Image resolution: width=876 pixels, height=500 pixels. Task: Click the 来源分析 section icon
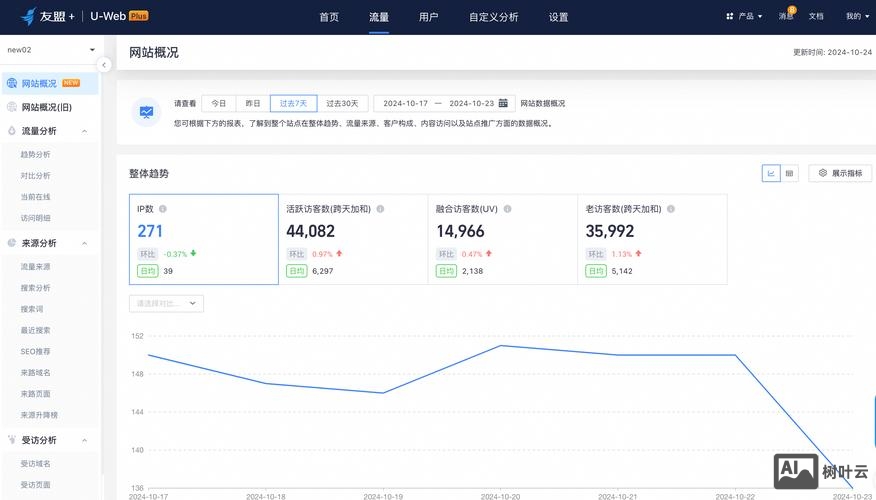pyautogui.click(x=12, y=243)
